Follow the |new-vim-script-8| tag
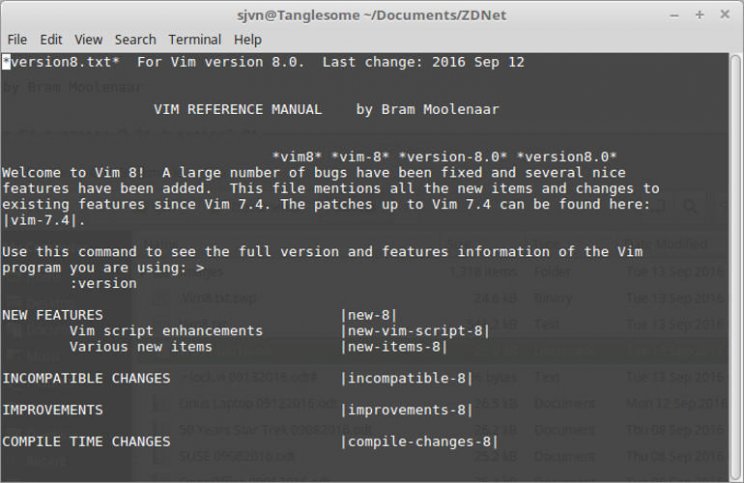 (x=415, y=331)
